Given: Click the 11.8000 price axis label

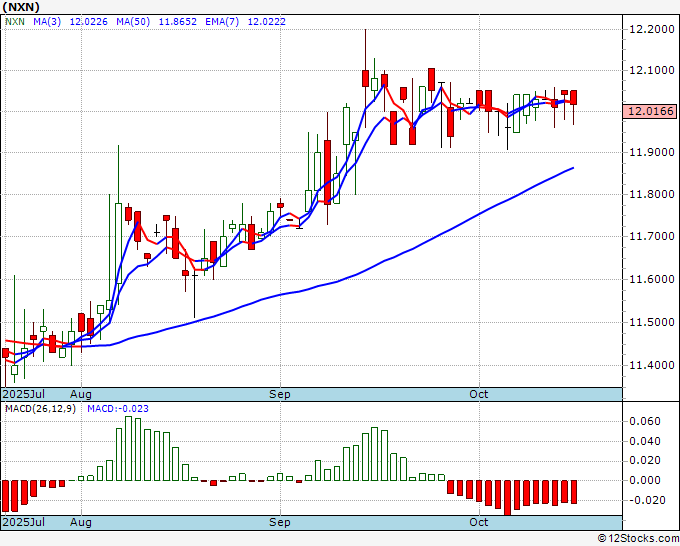Looking at the screenshot, I should tap(651, 194).
